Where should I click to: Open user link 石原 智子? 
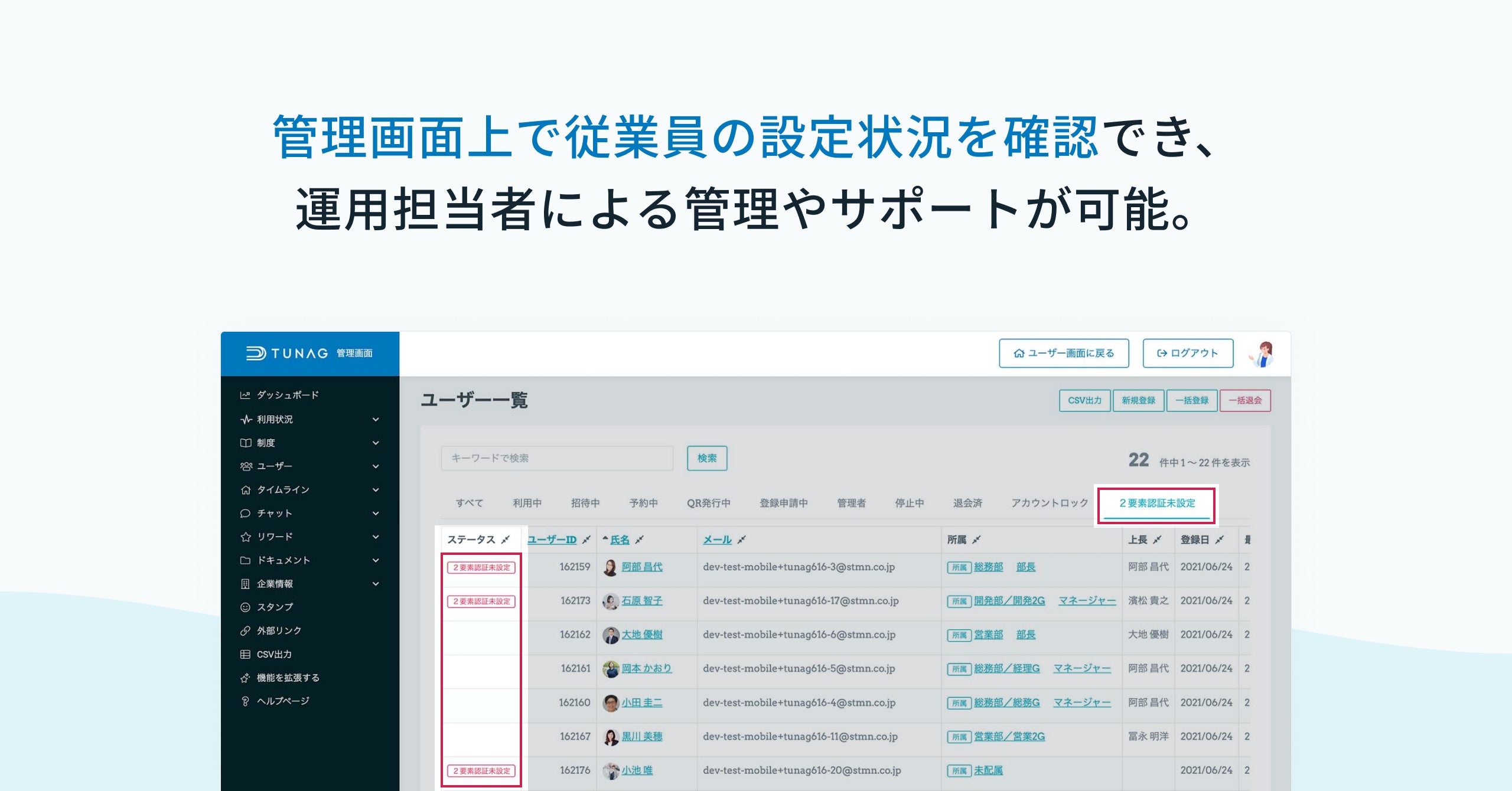pos(641,601)
